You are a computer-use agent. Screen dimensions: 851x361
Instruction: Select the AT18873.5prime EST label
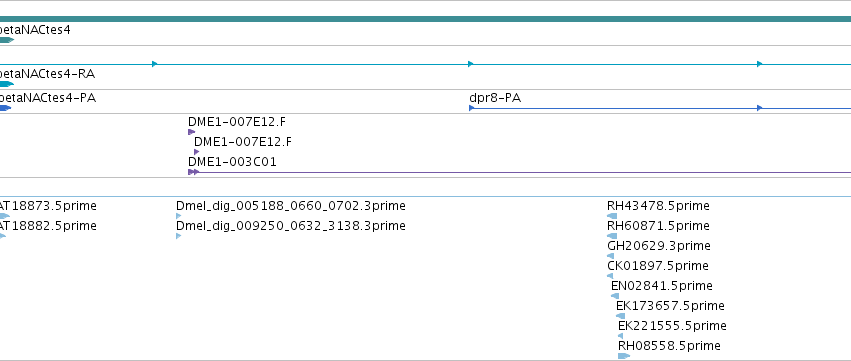coord(48,206)
